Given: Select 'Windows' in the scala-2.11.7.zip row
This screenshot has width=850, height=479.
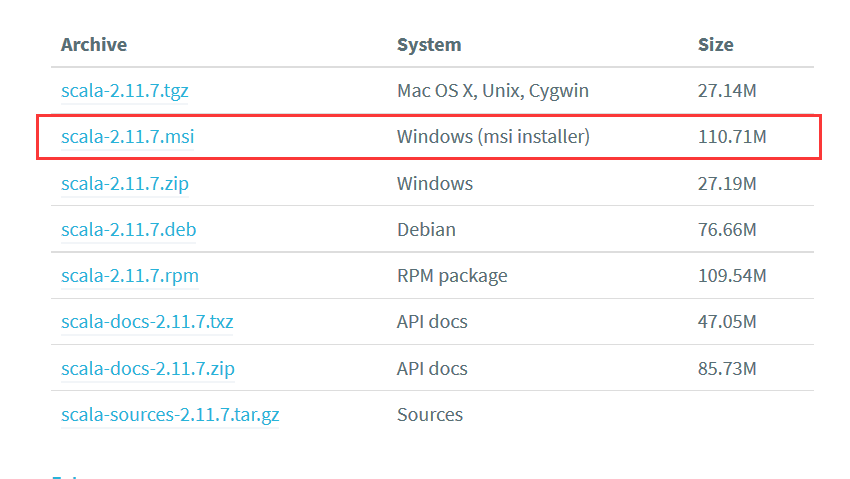Looking at the screenshot, I should coord(435,184).
